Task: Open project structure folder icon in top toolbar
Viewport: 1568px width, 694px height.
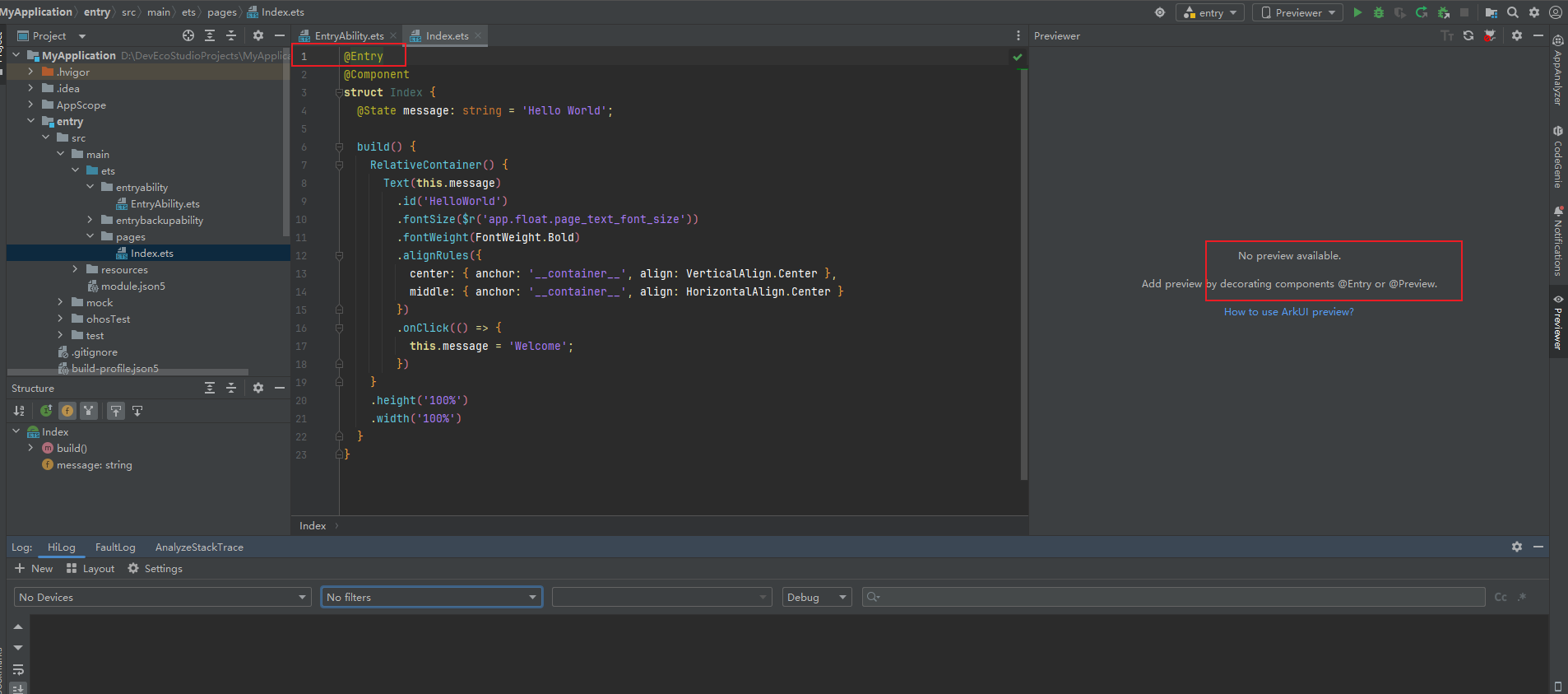Action: (1491, 12)
